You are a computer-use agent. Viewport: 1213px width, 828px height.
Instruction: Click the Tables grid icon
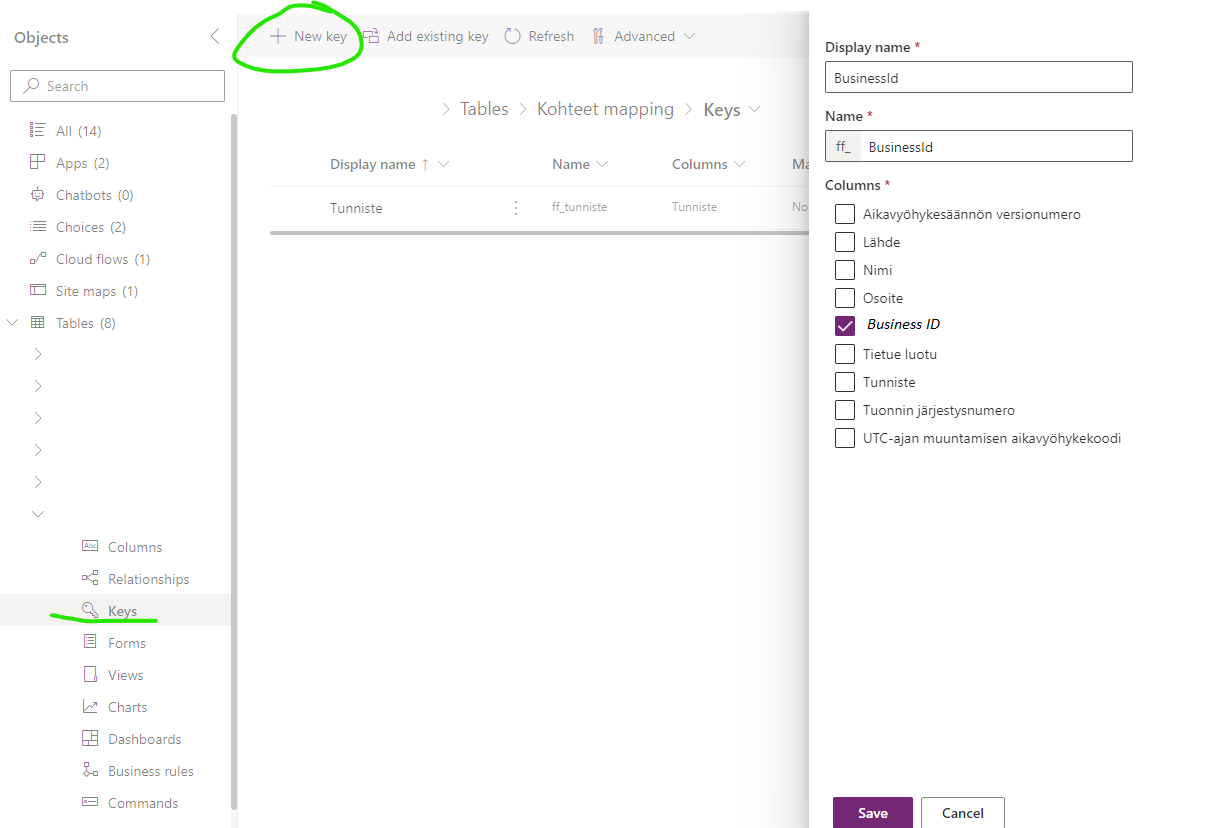pyautogui.click(x=38, y=323)
